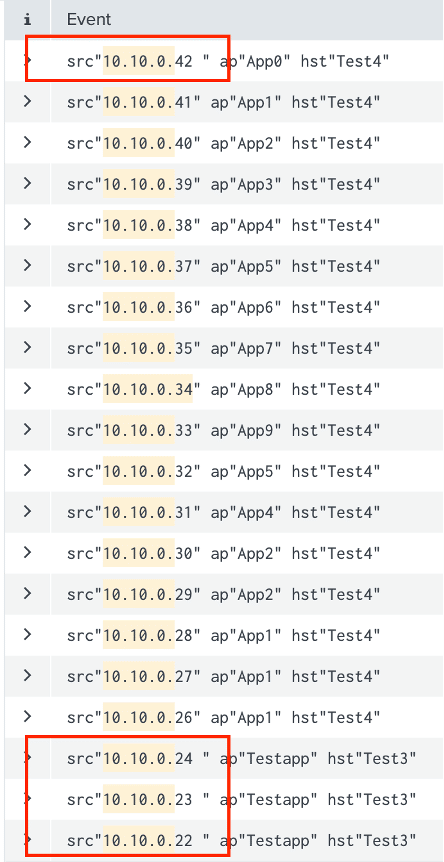
Task: Click event text with ap"App6"
Action: pyautogui.click(x=224, y=307)
